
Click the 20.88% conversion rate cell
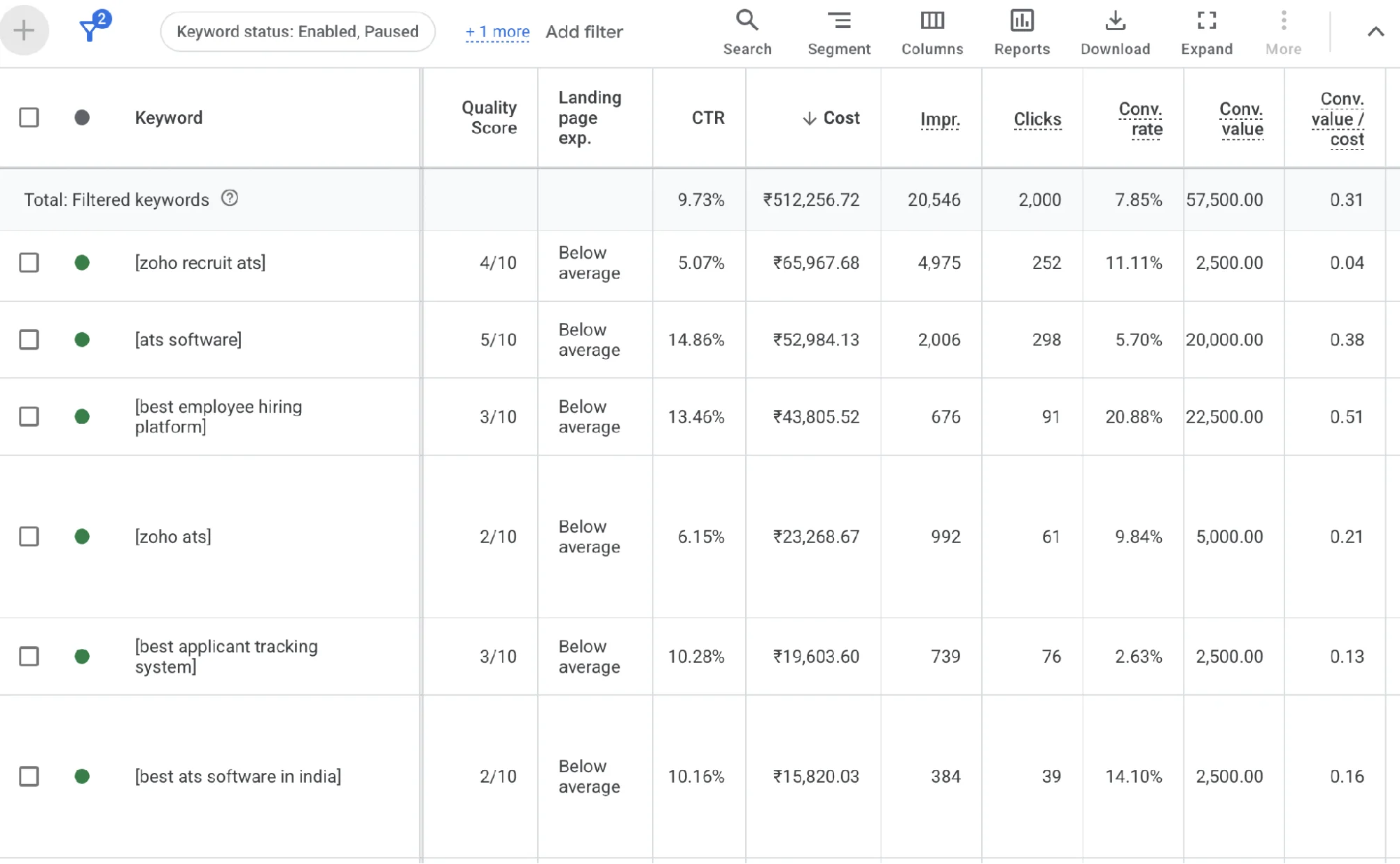pyautogui.click(x=1134, y=417)
